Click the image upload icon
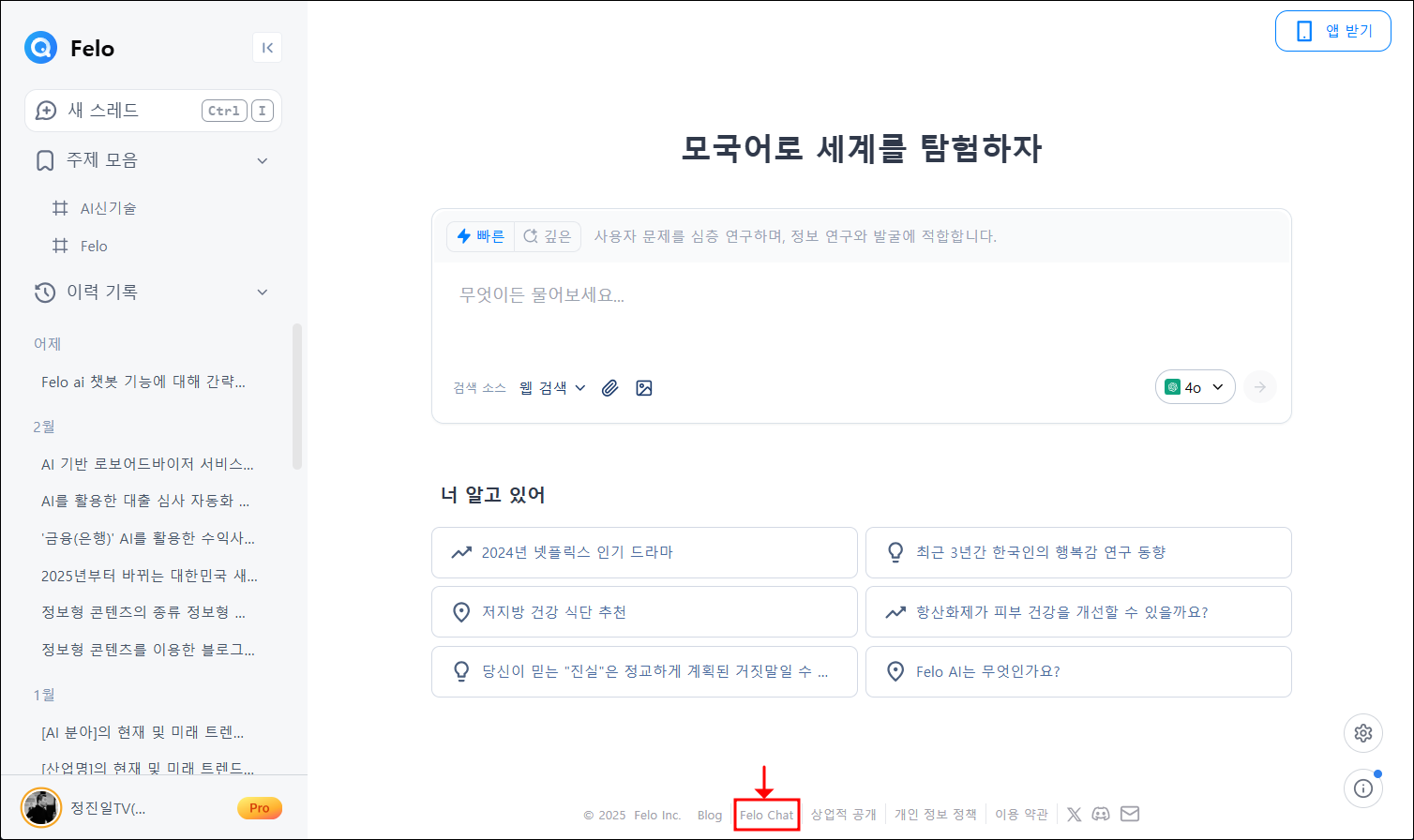This screenshot has width=1414, height=840. 644,388
